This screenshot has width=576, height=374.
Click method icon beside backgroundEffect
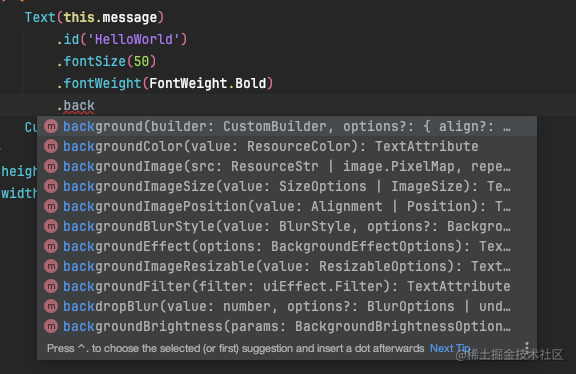coord(51,247)
